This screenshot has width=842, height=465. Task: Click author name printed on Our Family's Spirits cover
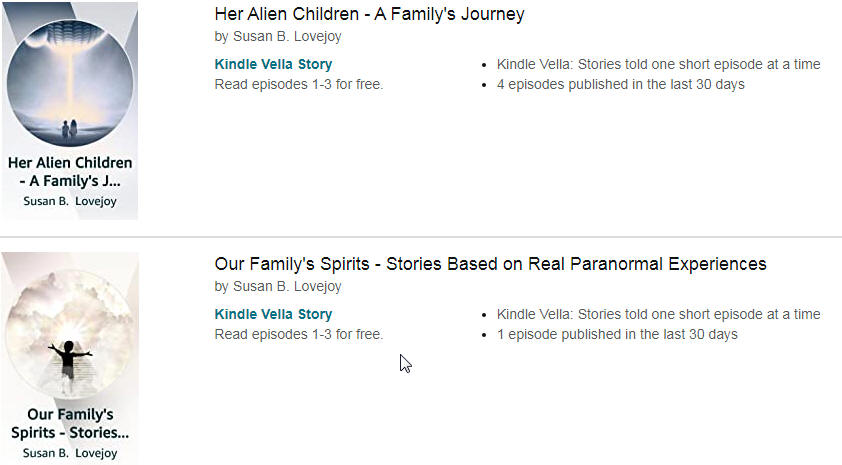(70, 452)
